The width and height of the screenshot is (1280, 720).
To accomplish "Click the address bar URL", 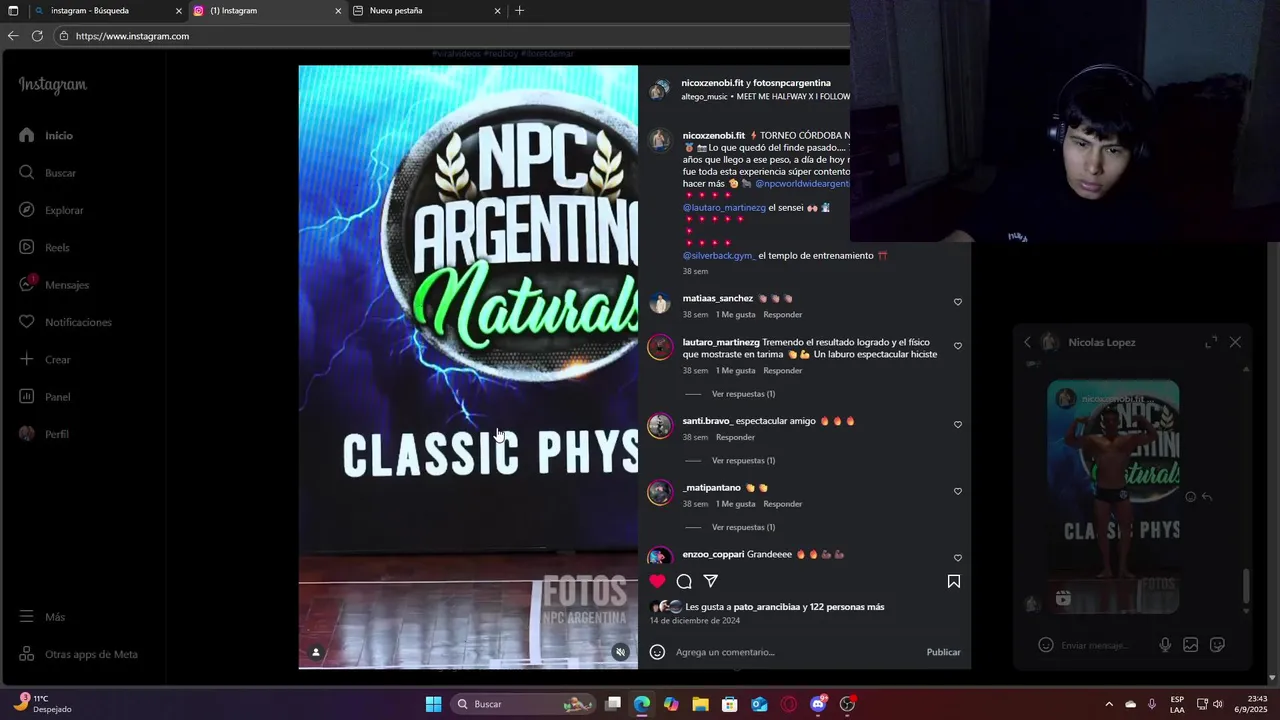I will pyautogui.click(x=132, y=36).
